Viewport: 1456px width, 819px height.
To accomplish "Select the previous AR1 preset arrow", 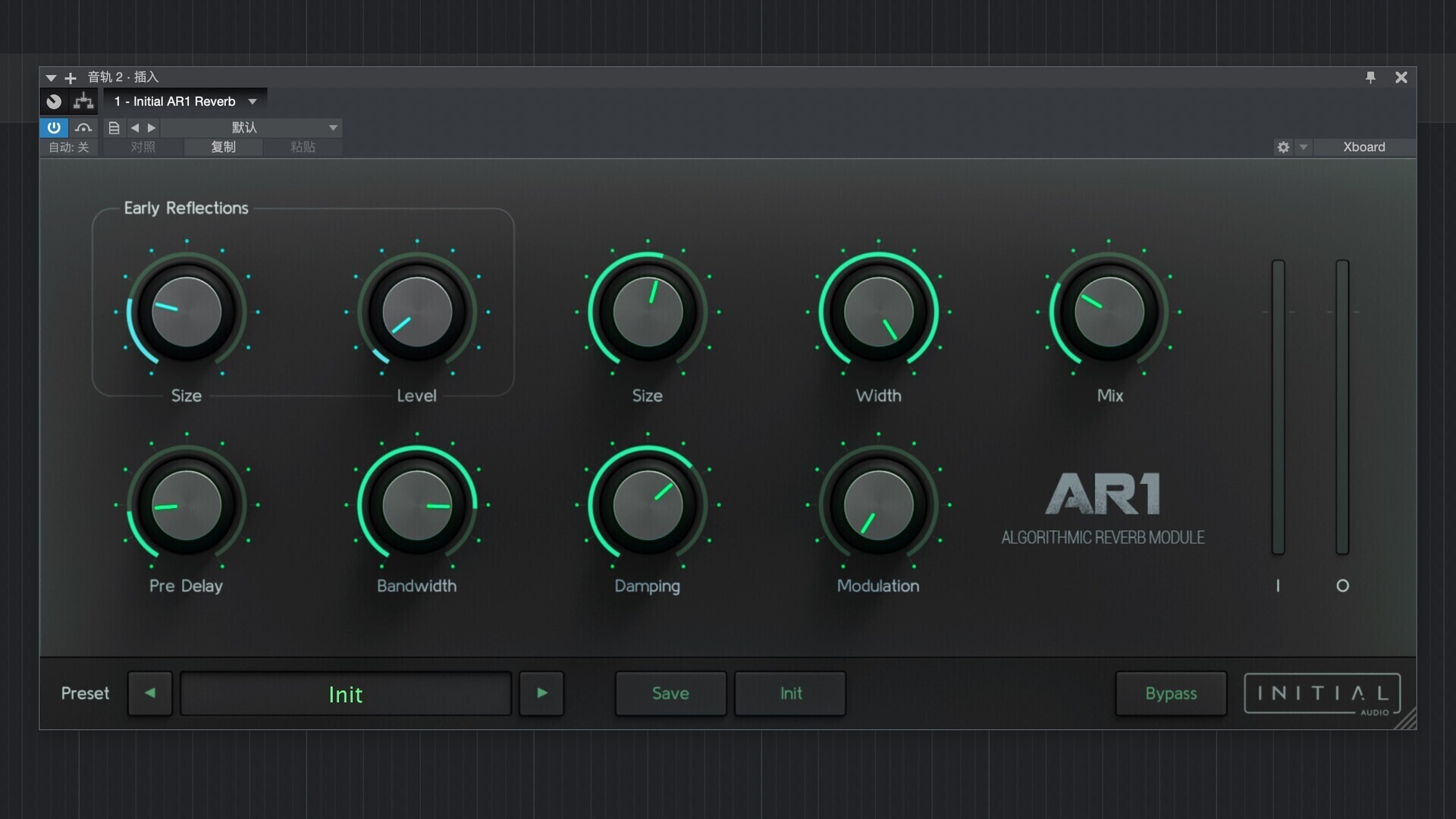I will pos(150,693).
